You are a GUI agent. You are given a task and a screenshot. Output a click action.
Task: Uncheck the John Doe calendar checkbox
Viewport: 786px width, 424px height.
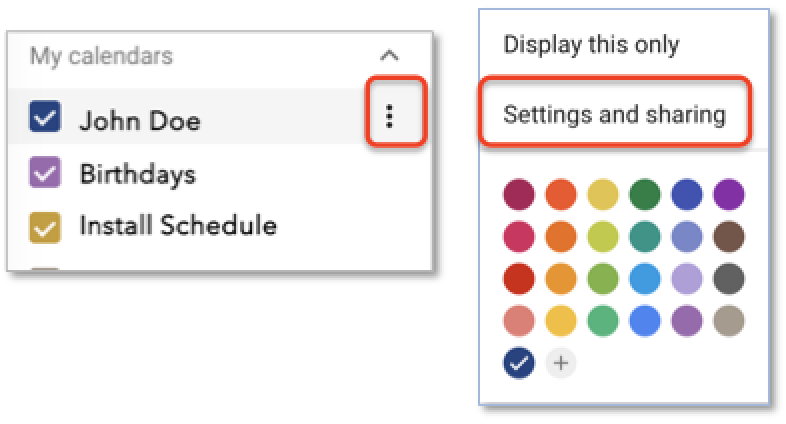tap(45, 117)
